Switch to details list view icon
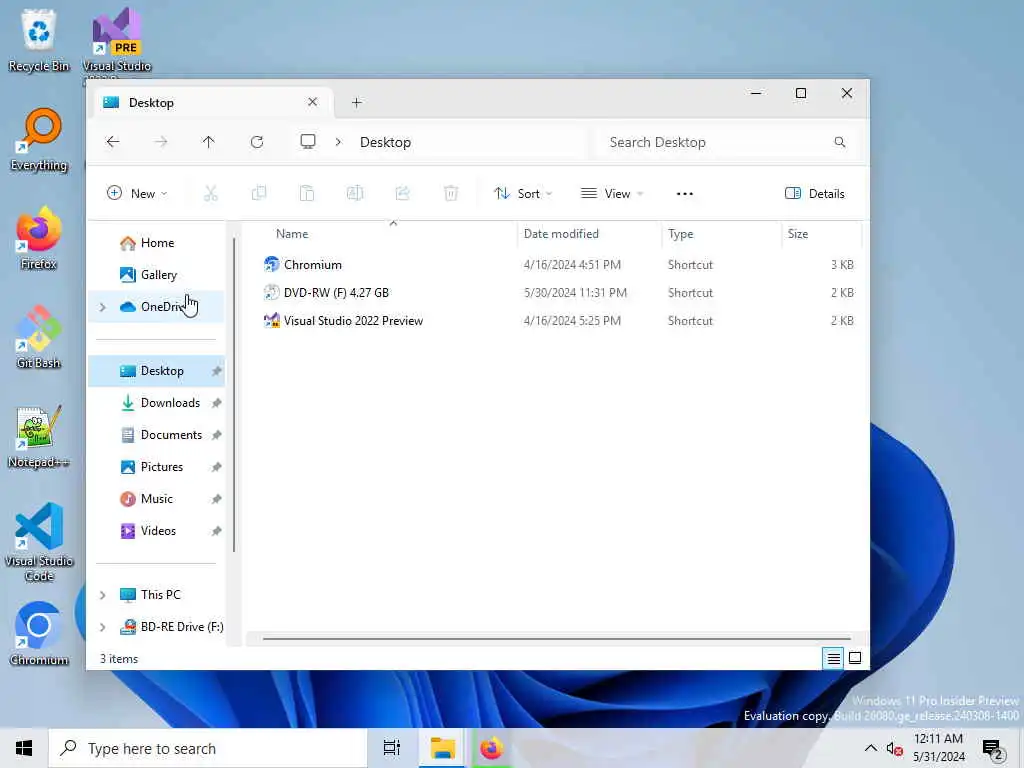 pyautogui.click(x=833, y=658)
